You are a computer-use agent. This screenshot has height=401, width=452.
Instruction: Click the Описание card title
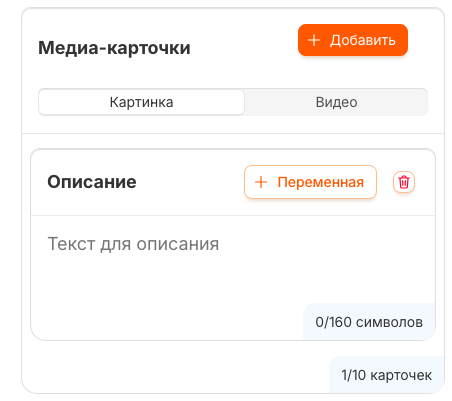(x=92, y=182)
